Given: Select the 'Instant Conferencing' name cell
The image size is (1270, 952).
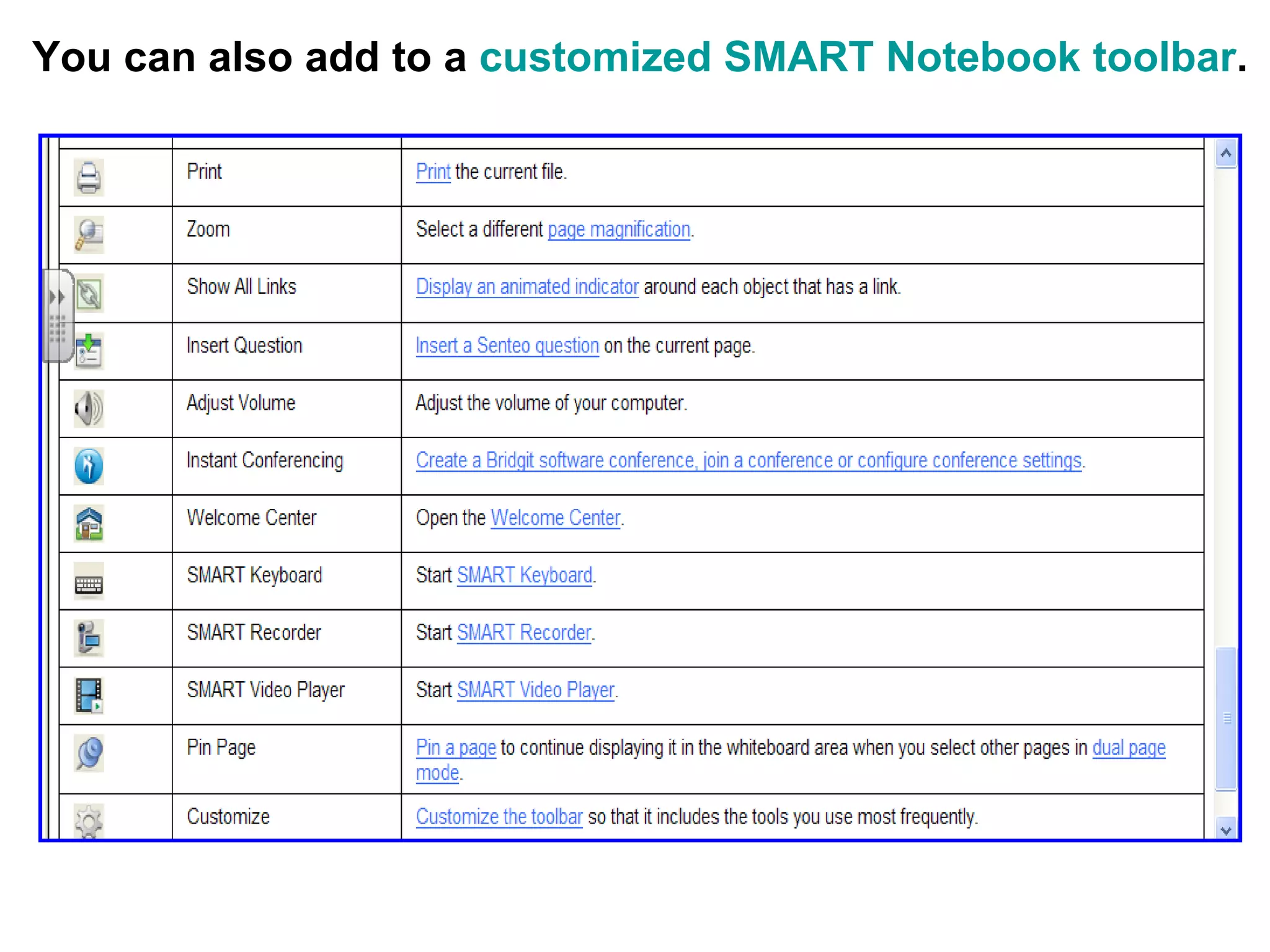Looking at the screenshot, I should [x=286, y=466].
